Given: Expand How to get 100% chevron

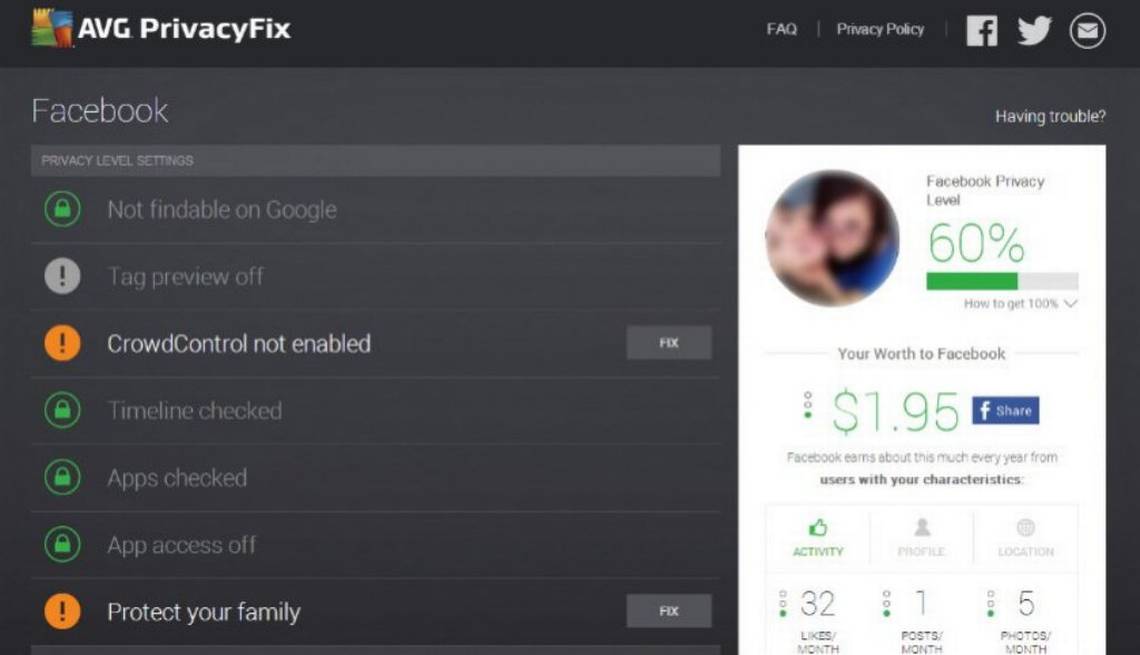Looking at the screenshot, I should (1070, 303).
